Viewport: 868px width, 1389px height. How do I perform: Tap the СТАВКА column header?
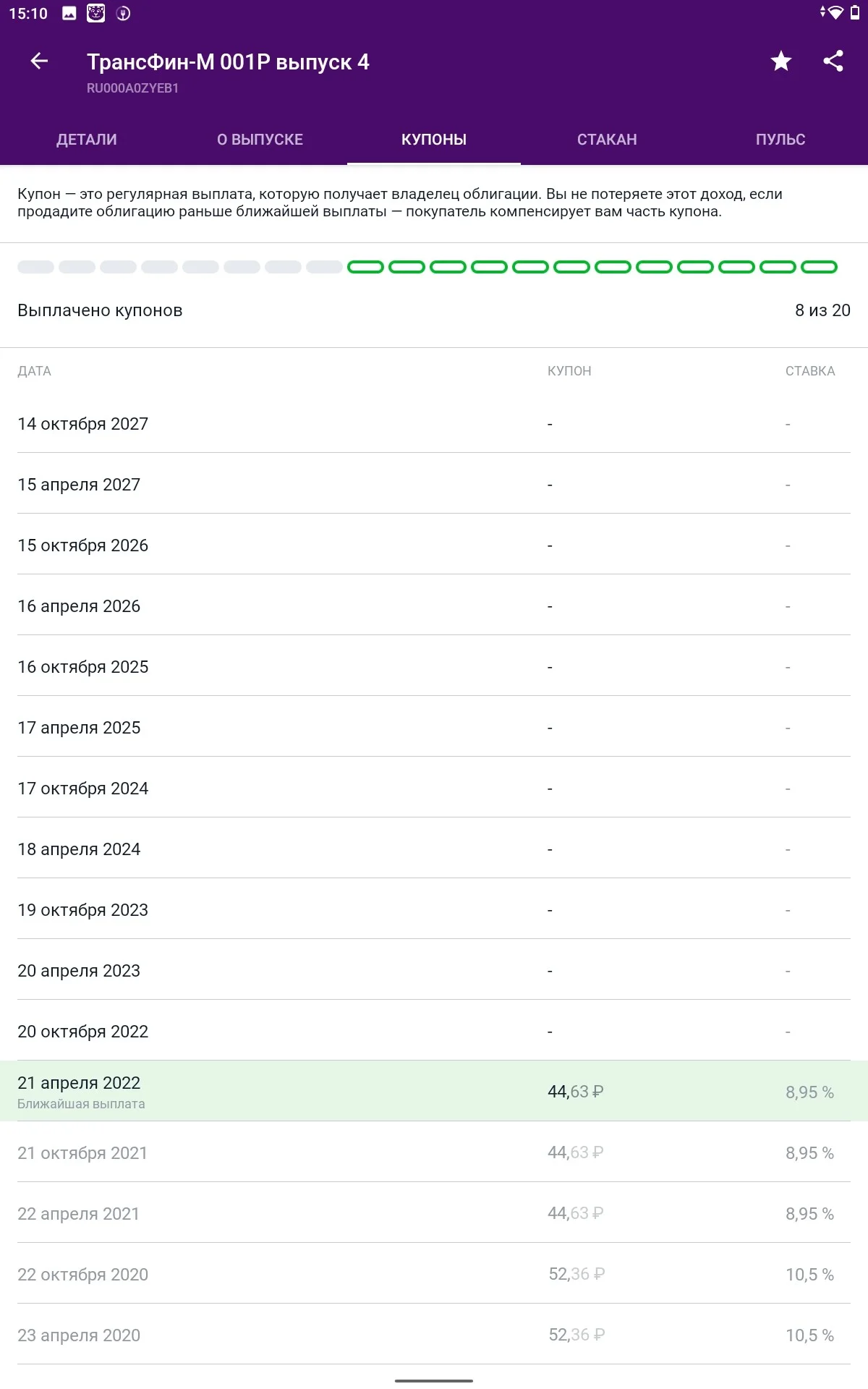point(810,371)
